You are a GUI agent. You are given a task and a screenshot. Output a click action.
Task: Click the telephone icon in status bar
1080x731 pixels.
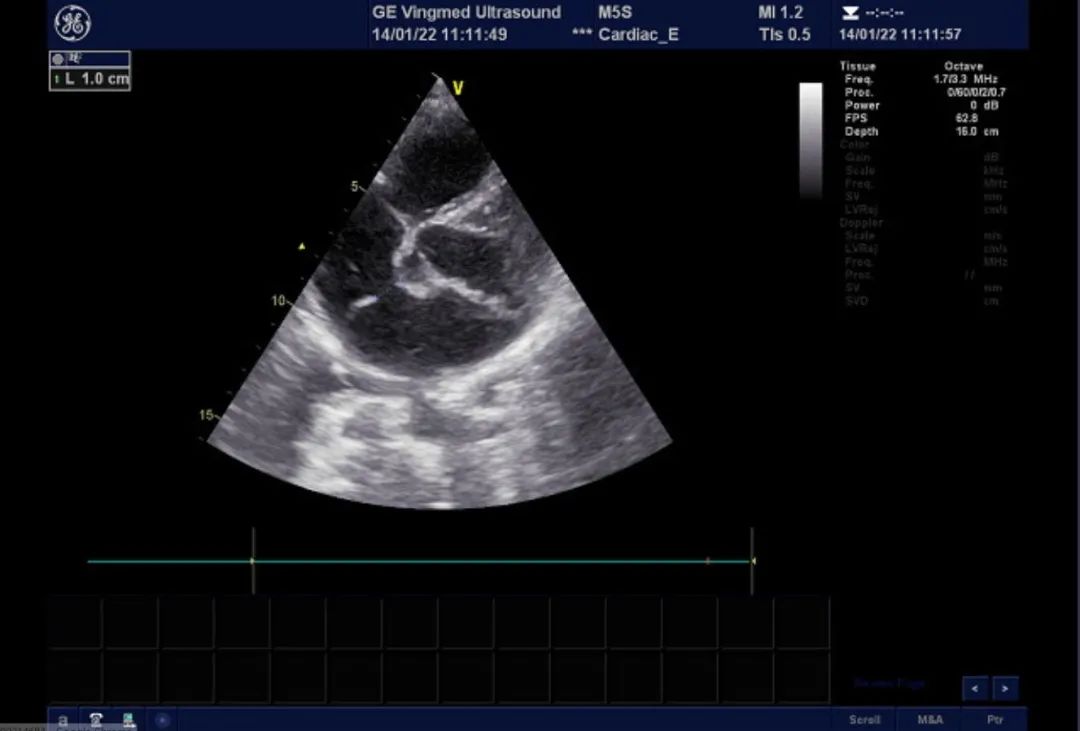click(x=96, y=719)
